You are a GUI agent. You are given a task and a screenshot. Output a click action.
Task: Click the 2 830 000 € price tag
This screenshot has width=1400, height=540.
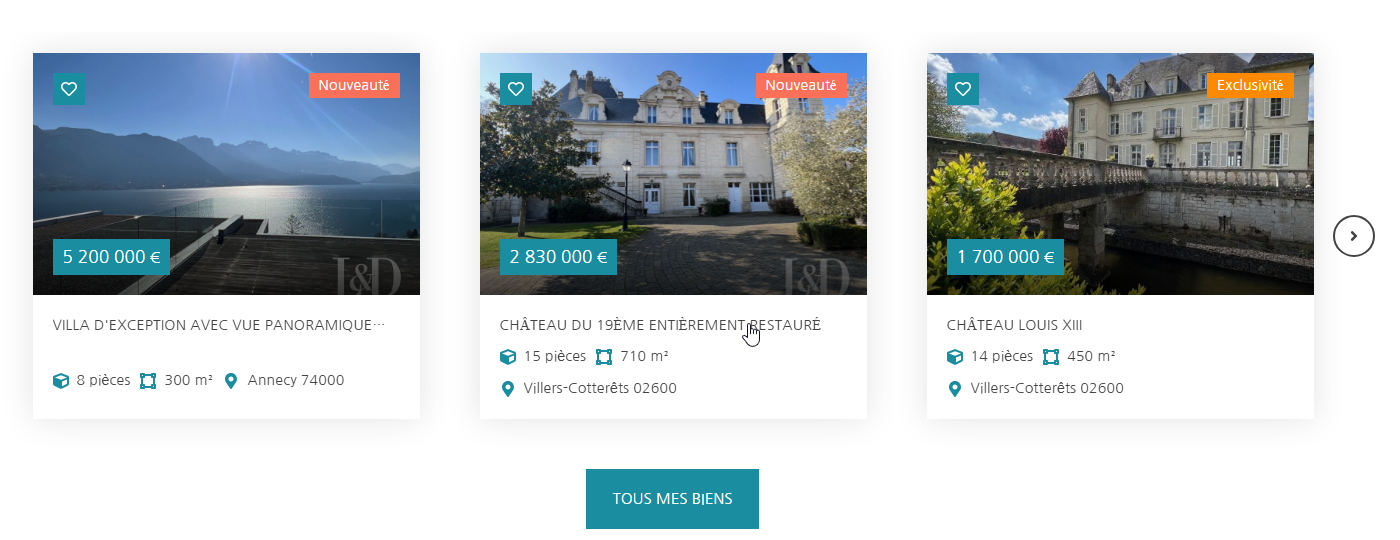558,257
